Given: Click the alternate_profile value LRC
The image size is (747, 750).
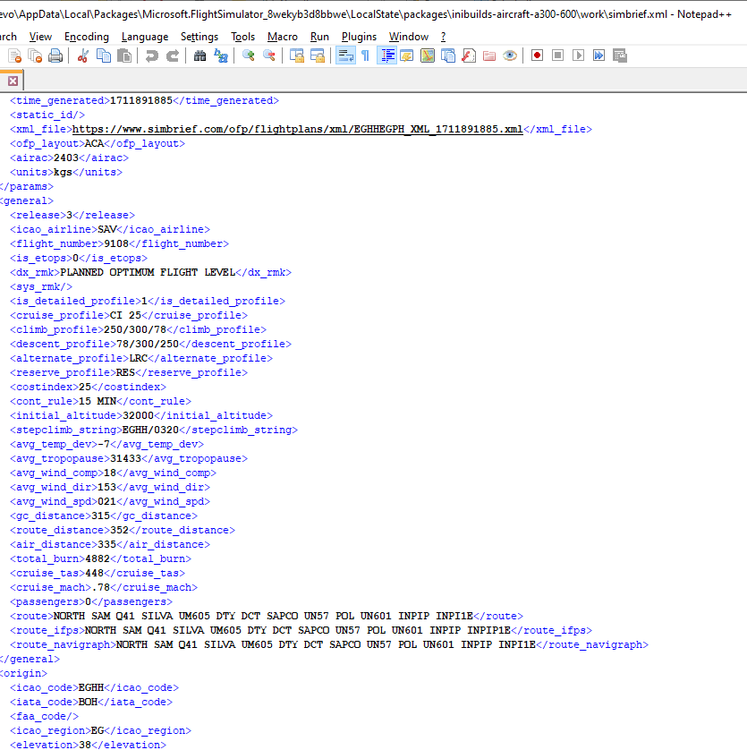Looking at the screenshot, I should pos(138,359).
